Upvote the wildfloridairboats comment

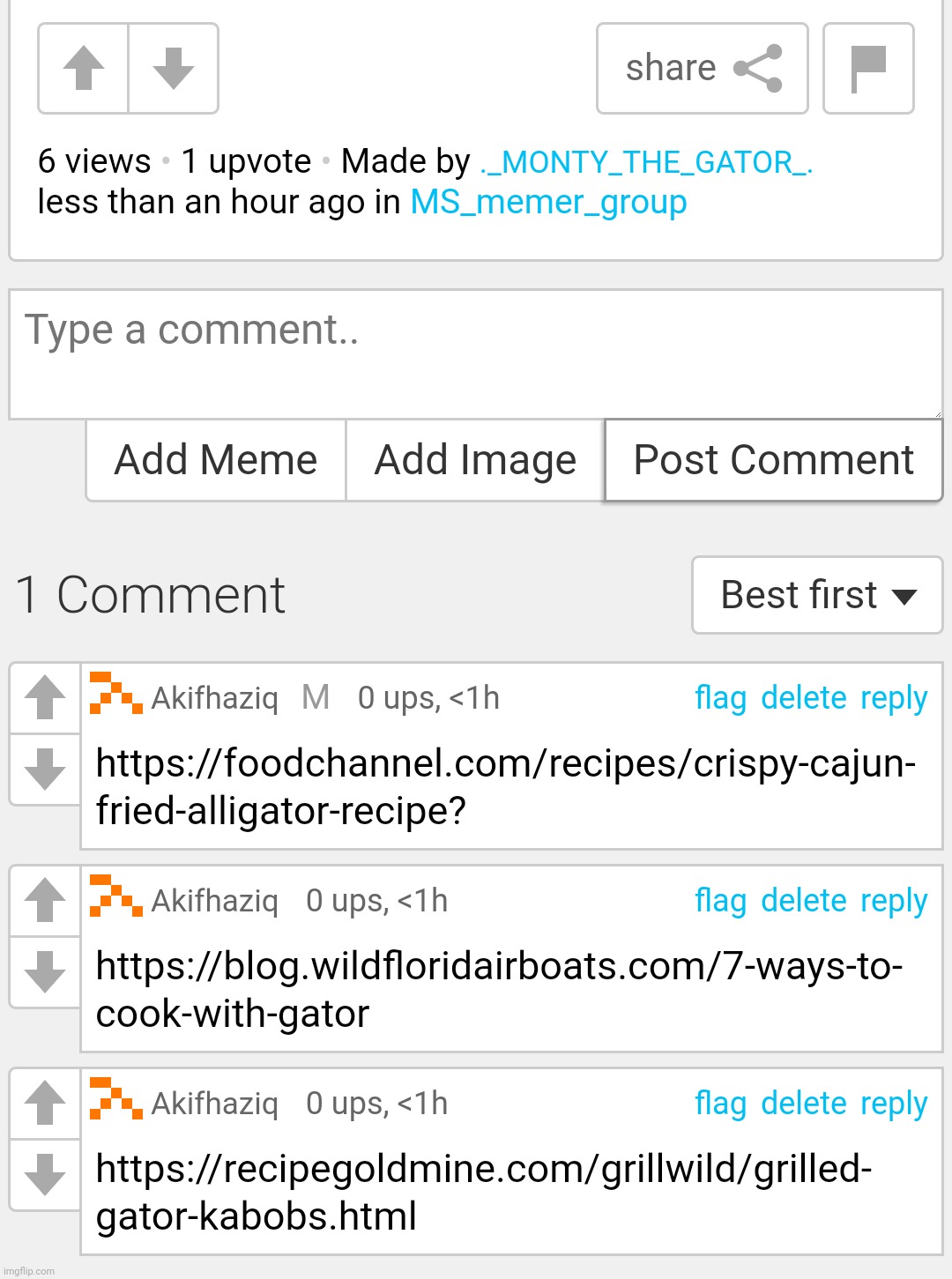point(45,901)
